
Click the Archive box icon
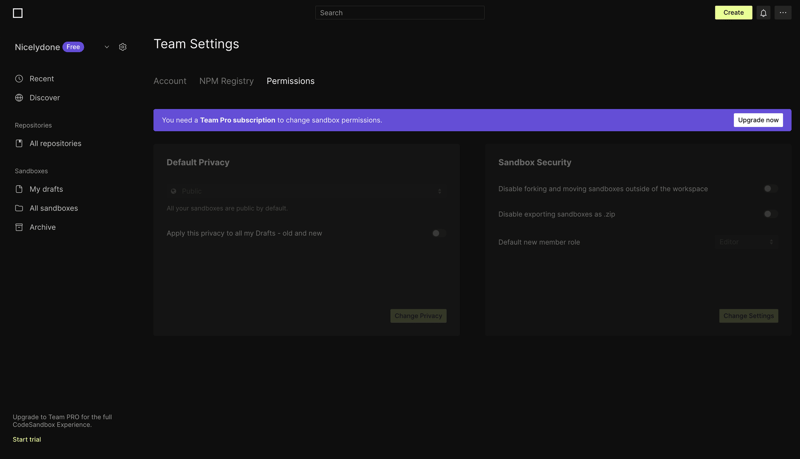pyautogui.click(x=19, y=227)
